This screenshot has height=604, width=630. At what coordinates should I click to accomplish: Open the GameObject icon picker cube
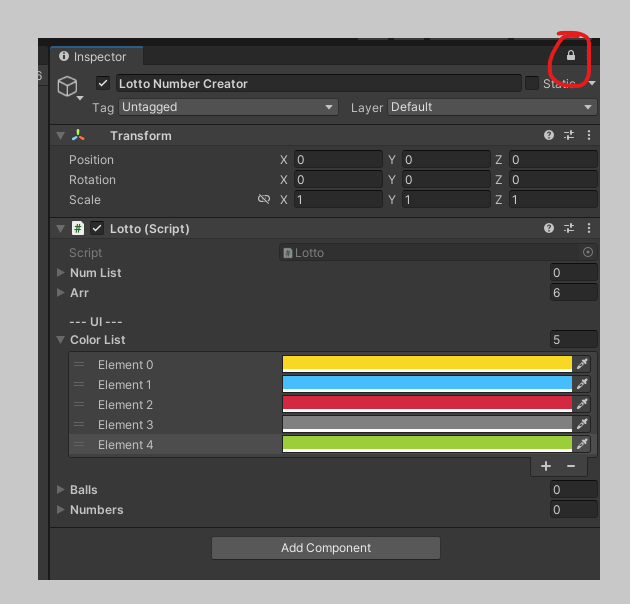[x=68, y=86]
